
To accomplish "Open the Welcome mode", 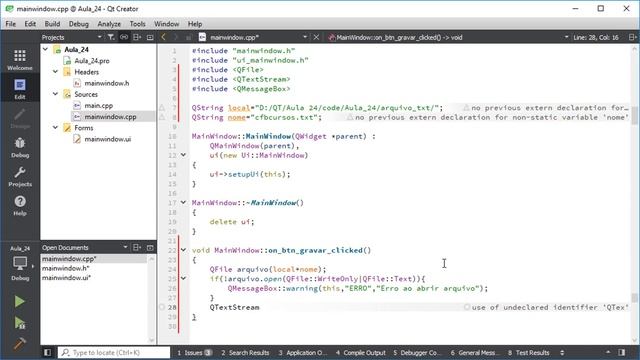I will (x=20, y=59).
